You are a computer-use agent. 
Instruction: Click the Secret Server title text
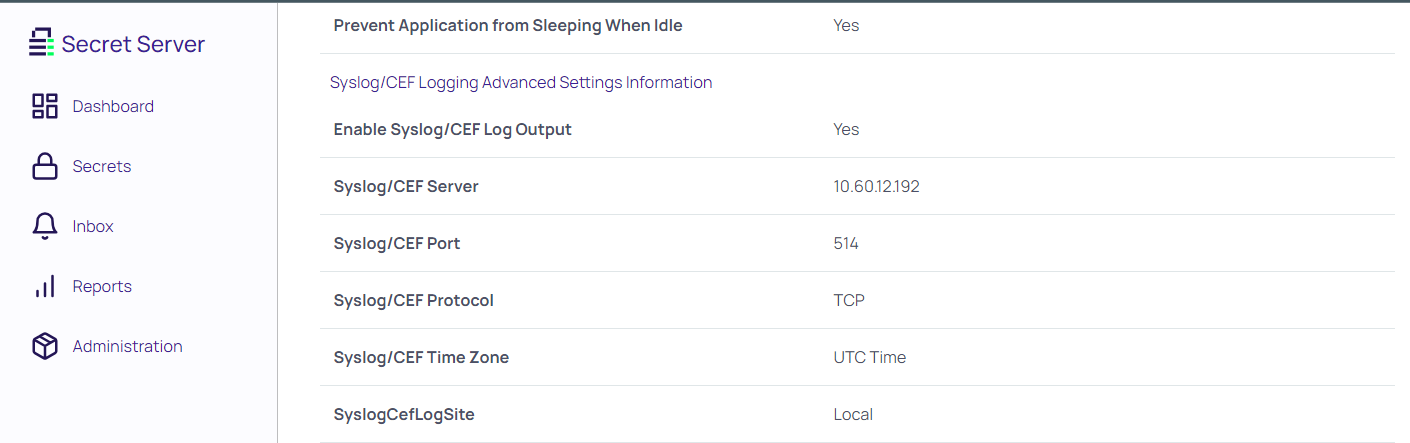[133, 44]
